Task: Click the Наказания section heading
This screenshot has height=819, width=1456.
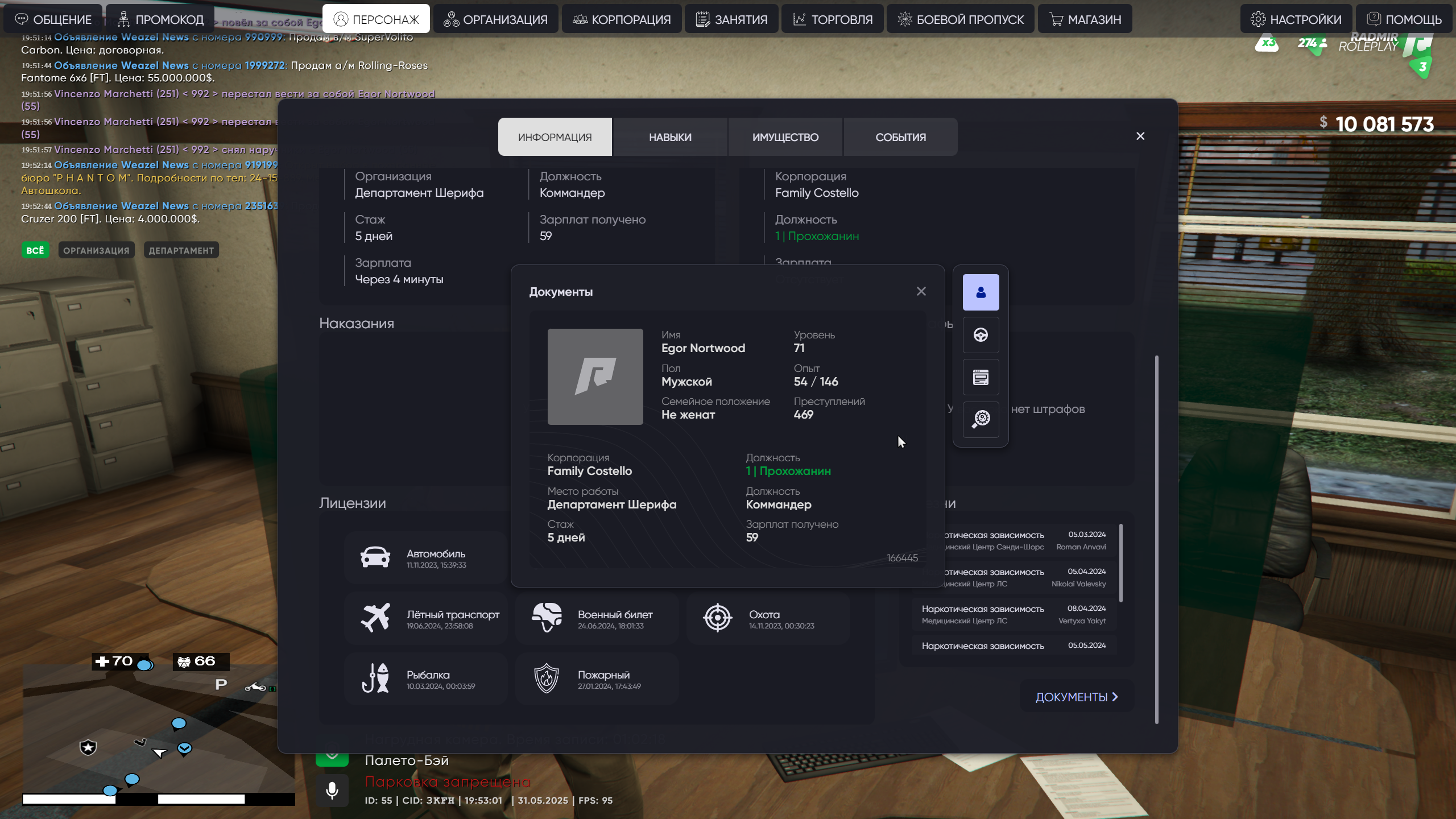Action: click(357, 324)
